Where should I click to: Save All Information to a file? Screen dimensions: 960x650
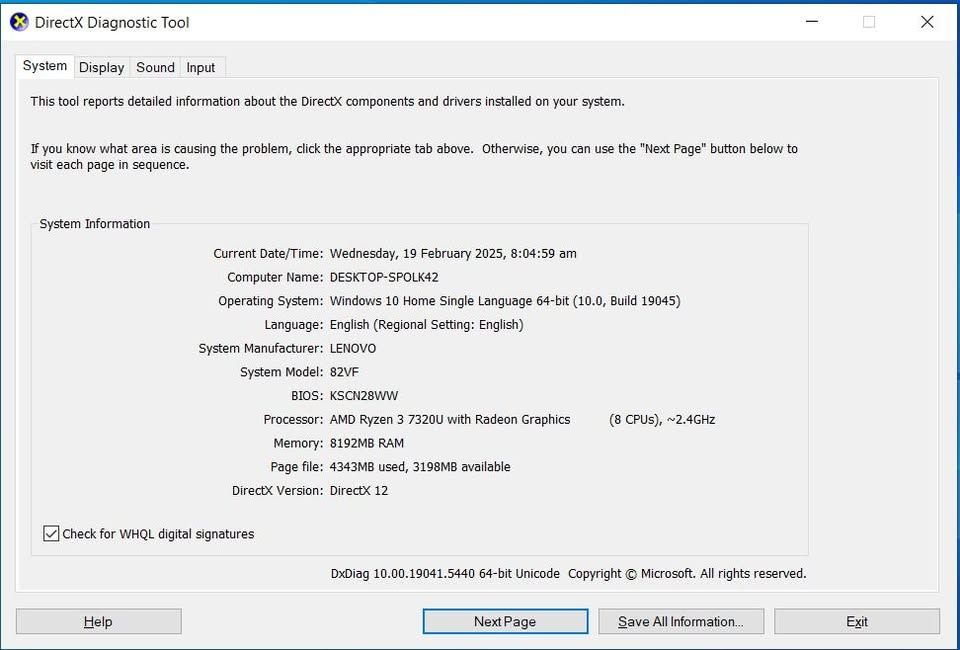tap(681, 621)
